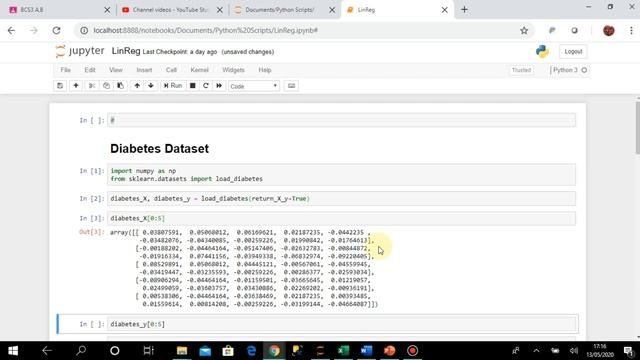
Task: Go back in browser history
Action: [x=11, y=31]
